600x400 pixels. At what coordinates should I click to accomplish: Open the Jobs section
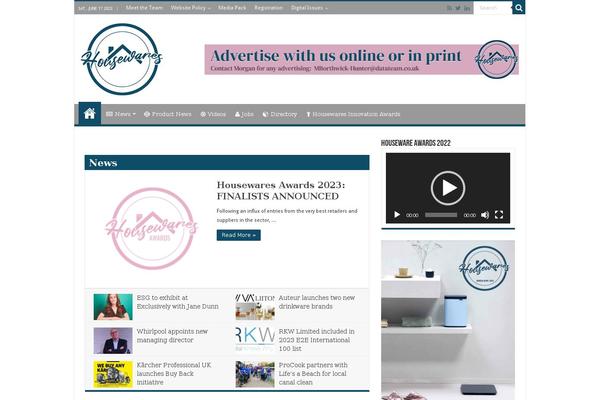tap(244, 114)
